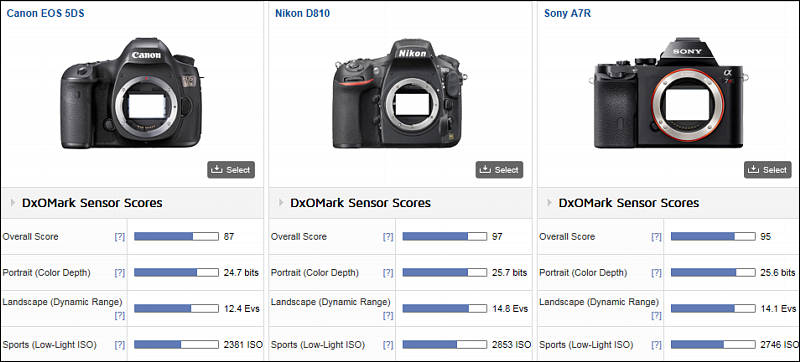Collapse Nikon DxOMark Sensor Scores section arrow
The image size is (800, 362).
281,203
